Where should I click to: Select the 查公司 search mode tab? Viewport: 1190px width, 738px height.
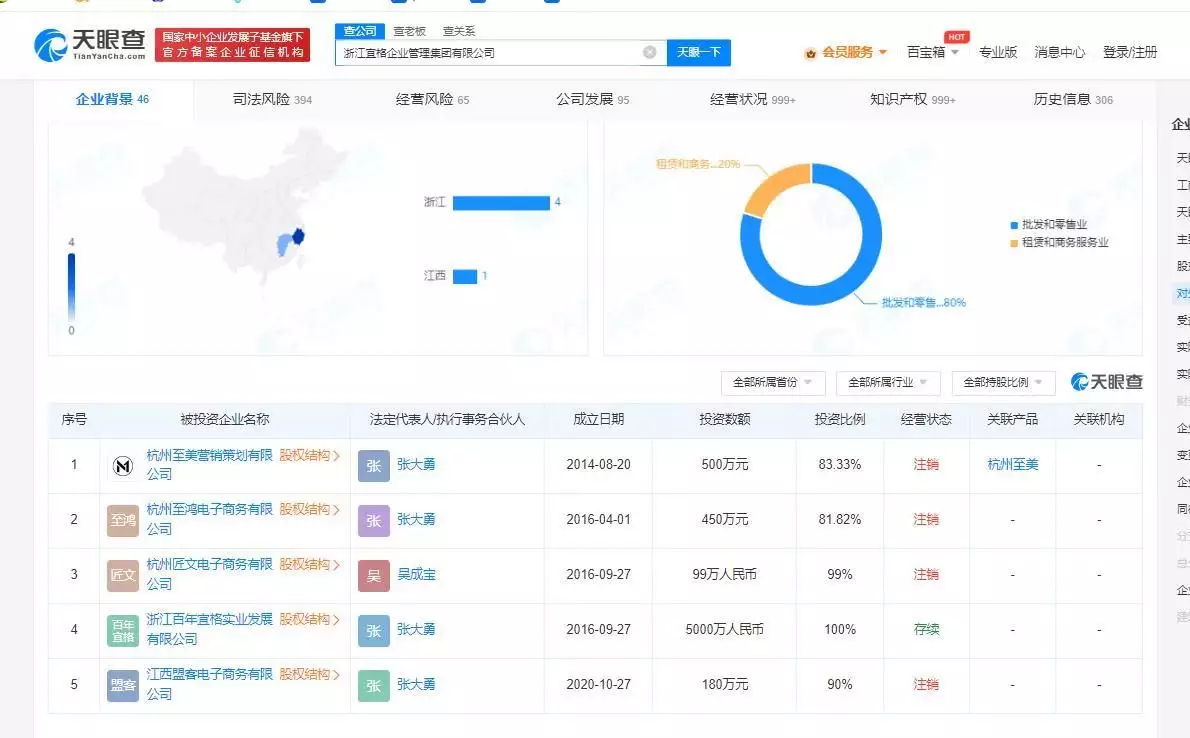coord(360,31)
